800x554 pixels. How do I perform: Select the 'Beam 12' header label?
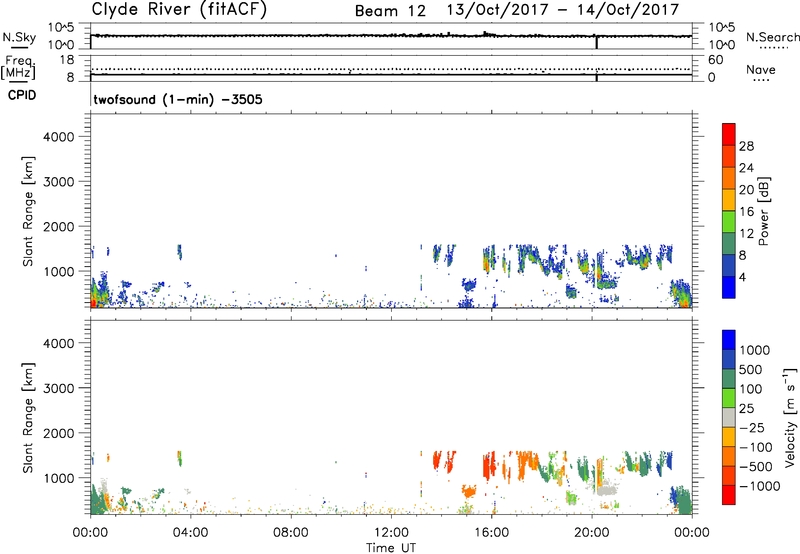pyautogui.click(x=390, y=11)
